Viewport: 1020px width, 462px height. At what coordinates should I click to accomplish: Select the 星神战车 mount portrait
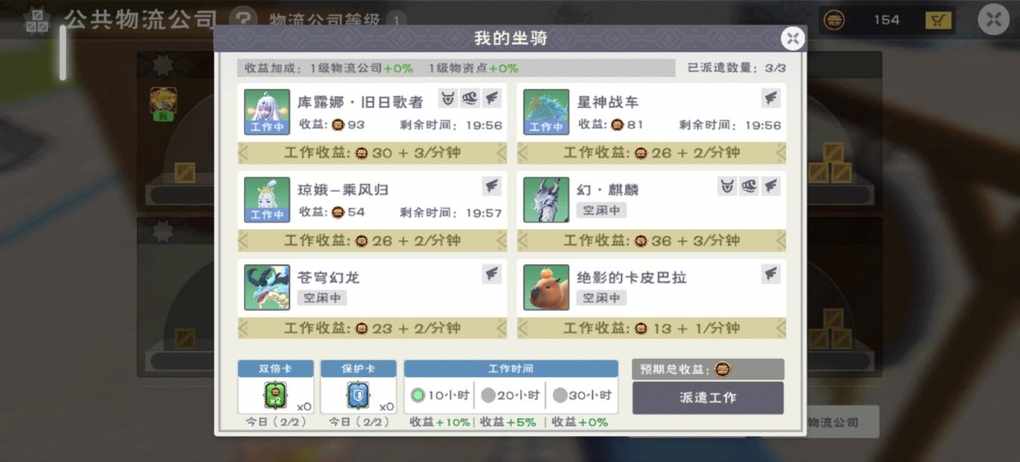pos(546,112)
